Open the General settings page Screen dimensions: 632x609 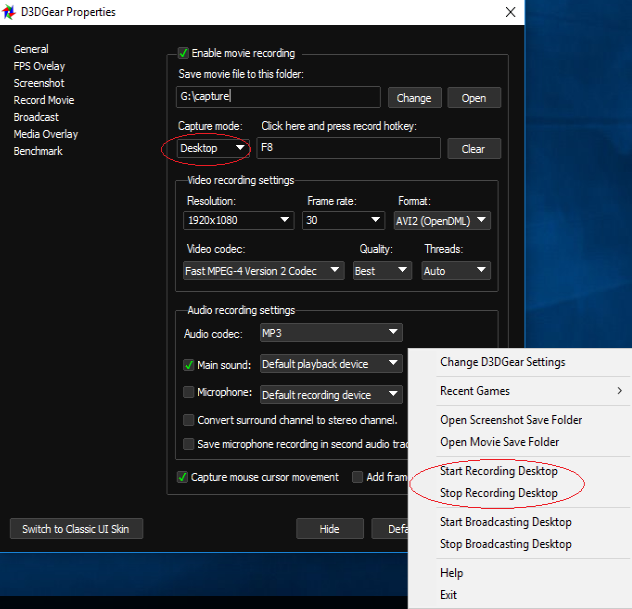tap(31, 49)
